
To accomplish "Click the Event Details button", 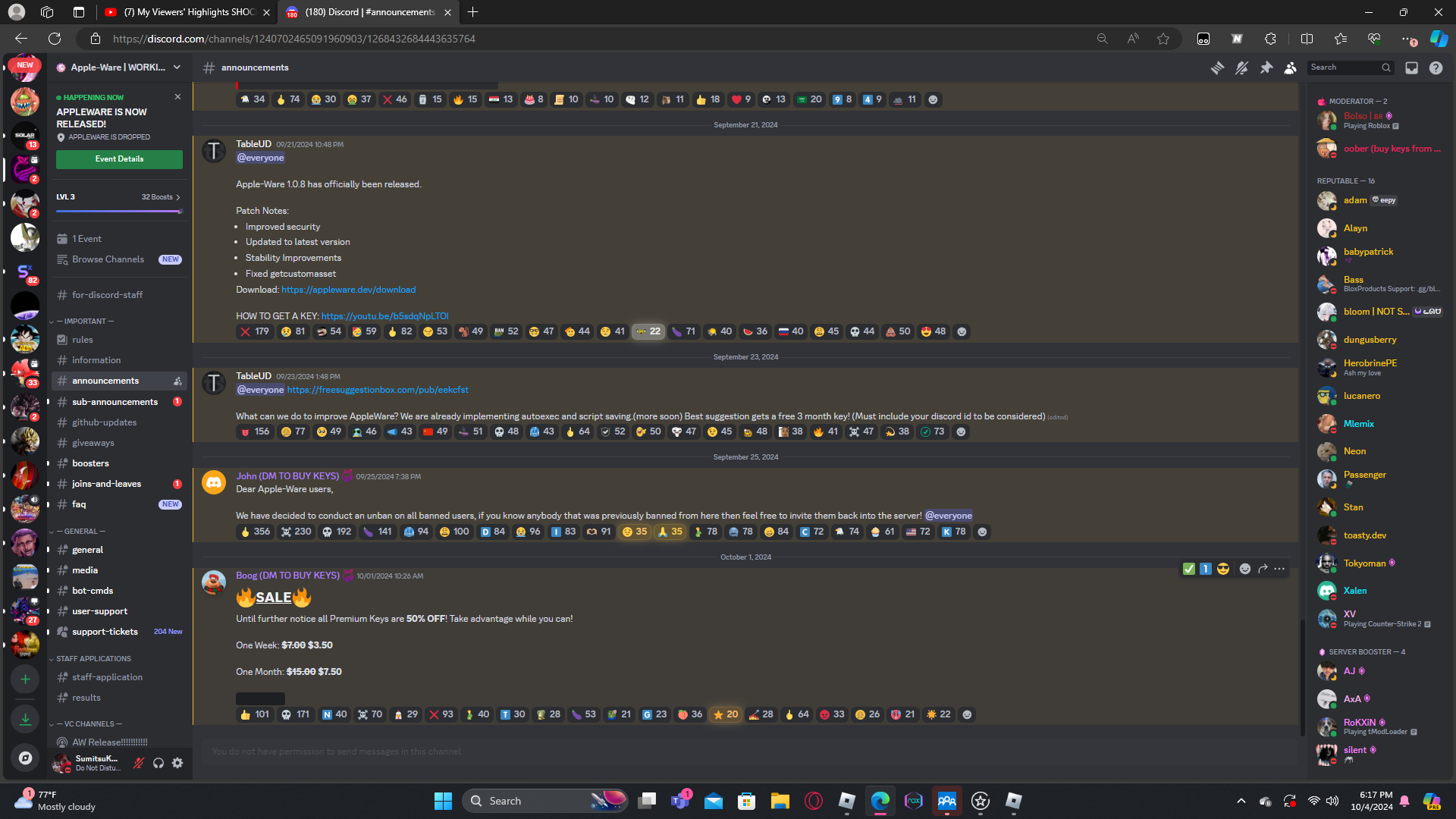I will point(119,159).
